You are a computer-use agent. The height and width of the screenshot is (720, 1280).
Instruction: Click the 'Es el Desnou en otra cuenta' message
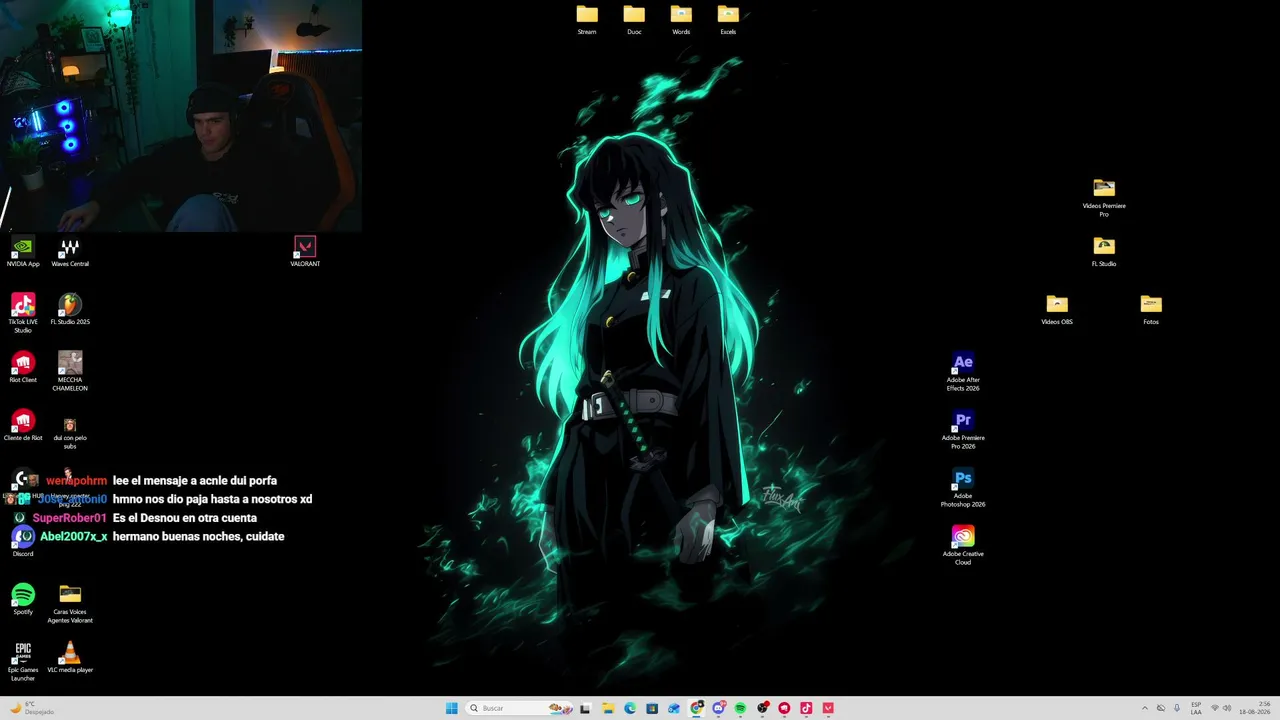[x=185, y=518]
